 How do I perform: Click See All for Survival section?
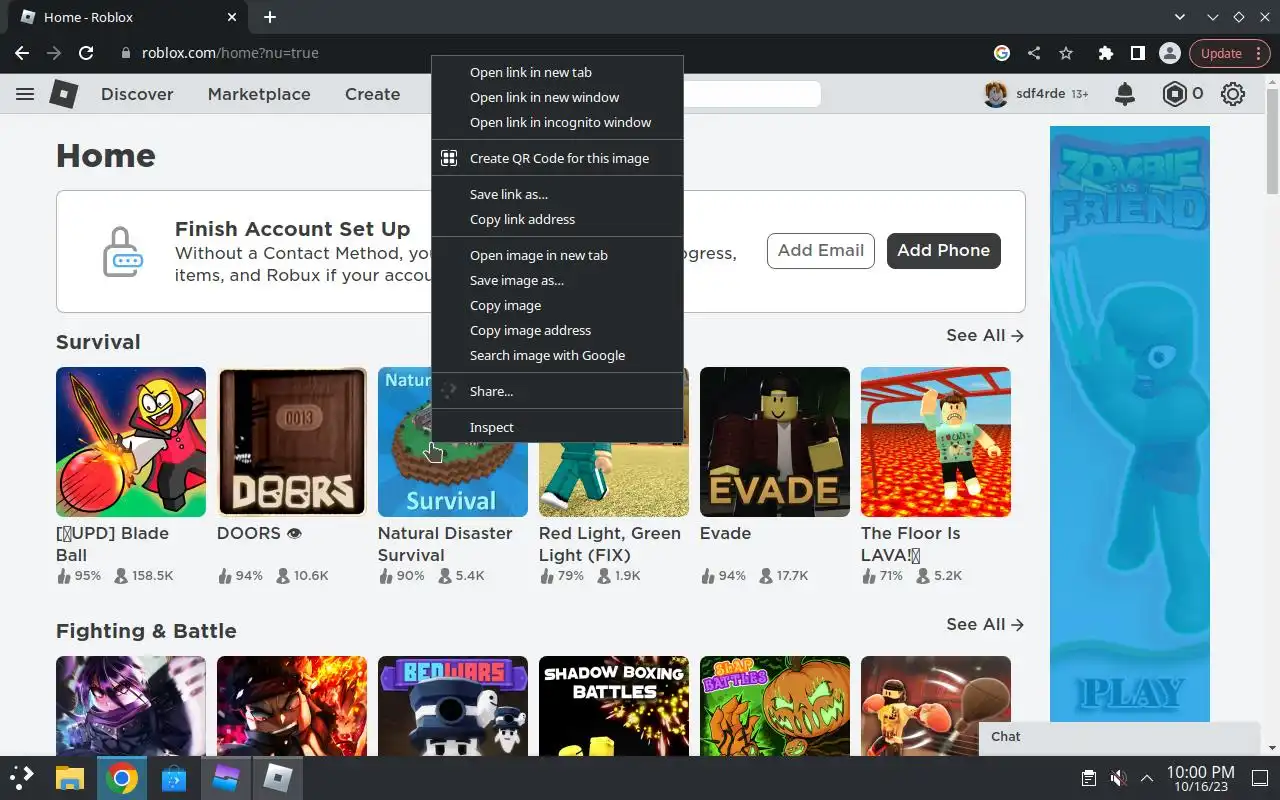pyautogui.click(x=985, y=335)
